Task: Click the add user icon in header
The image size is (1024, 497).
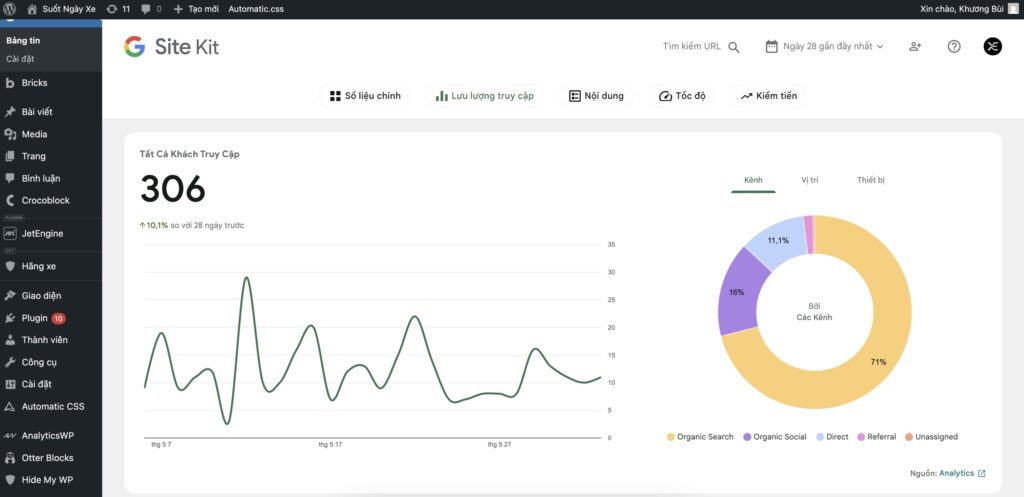Action: point(915,46)
